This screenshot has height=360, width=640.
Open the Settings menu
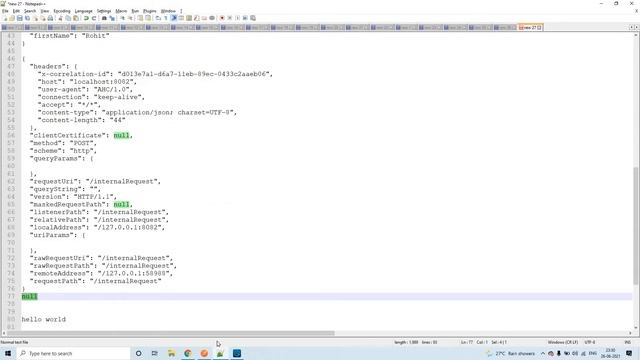(104, 11)
